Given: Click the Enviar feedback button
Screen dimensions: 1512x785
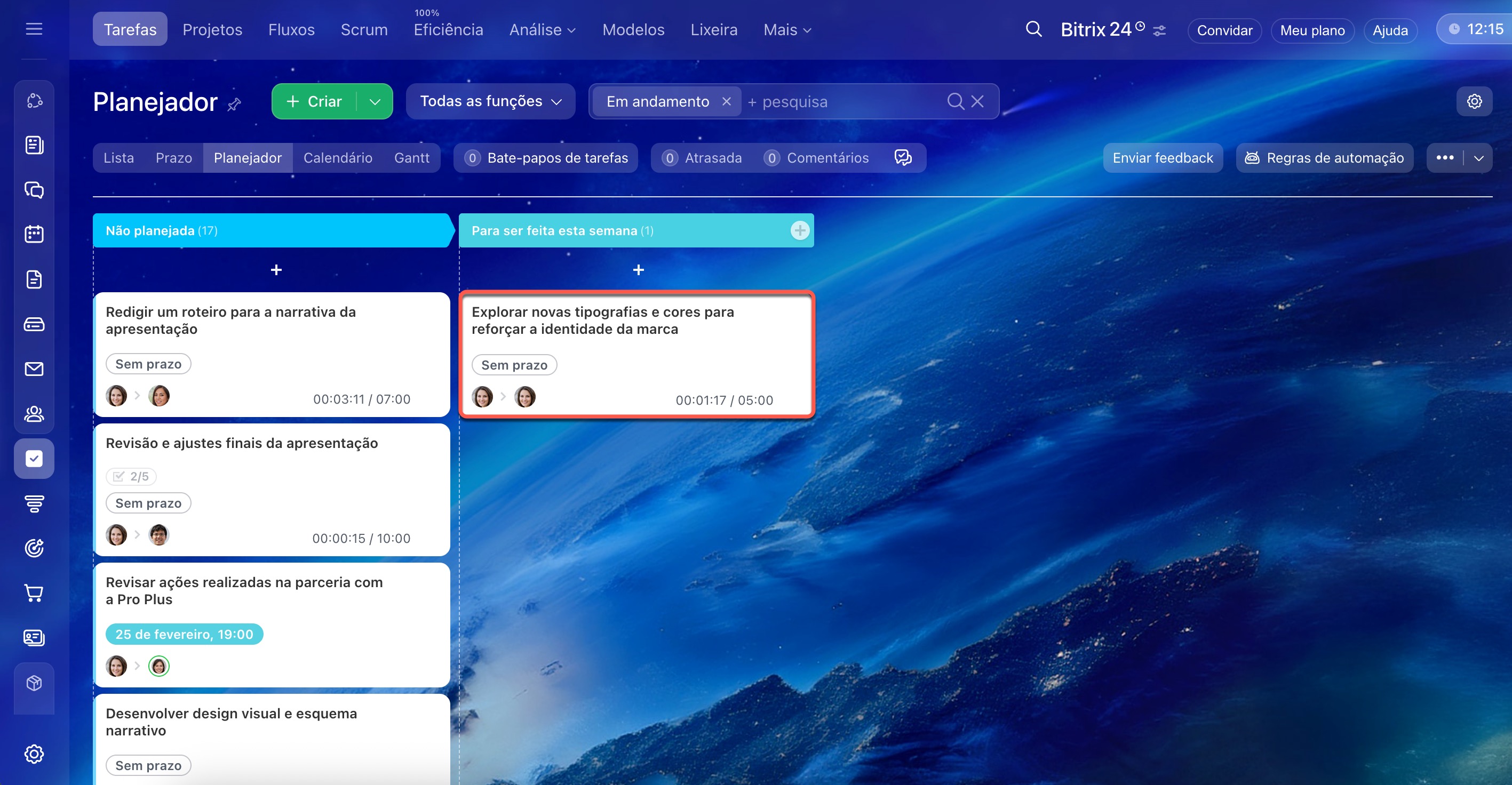Looking at the screenshot, I should click(1162, 158).
